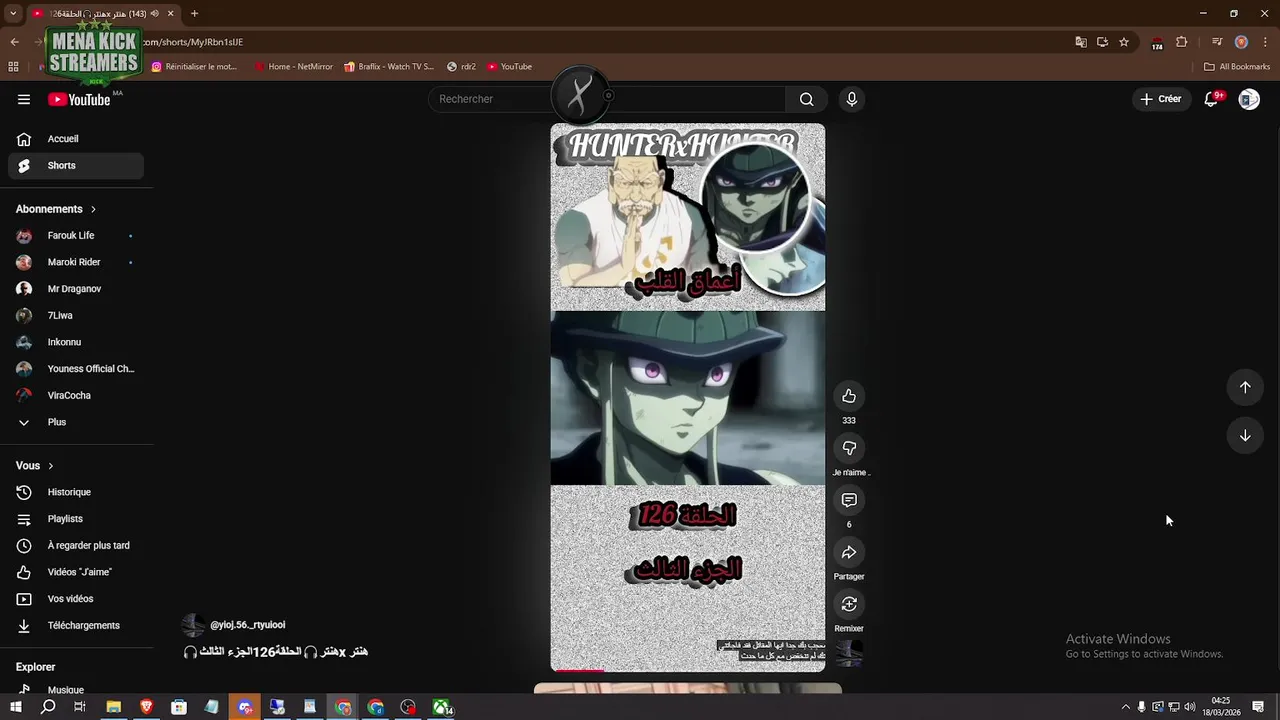Screen dimensions: 1280x720
Task: Open the Chrome profile avatar
Action: tap(1241, 42)
